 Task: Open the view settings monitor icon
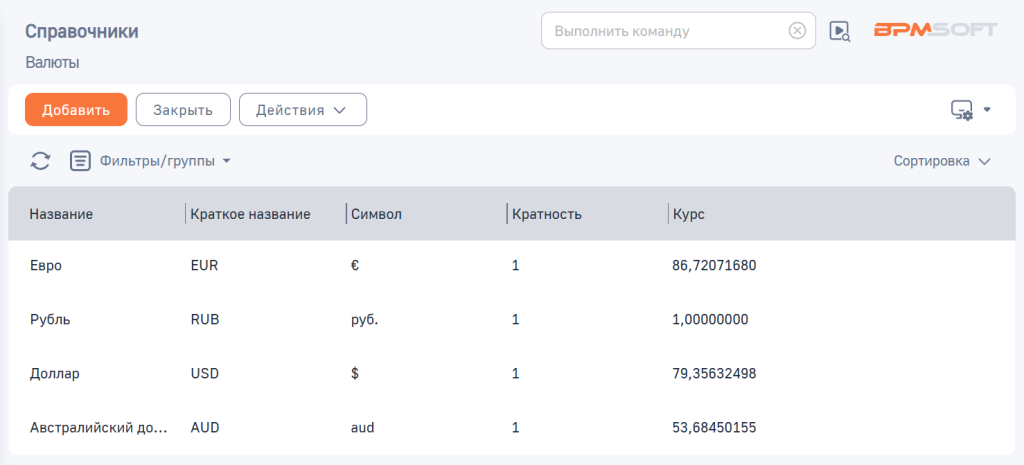click(x=962, y=110)
